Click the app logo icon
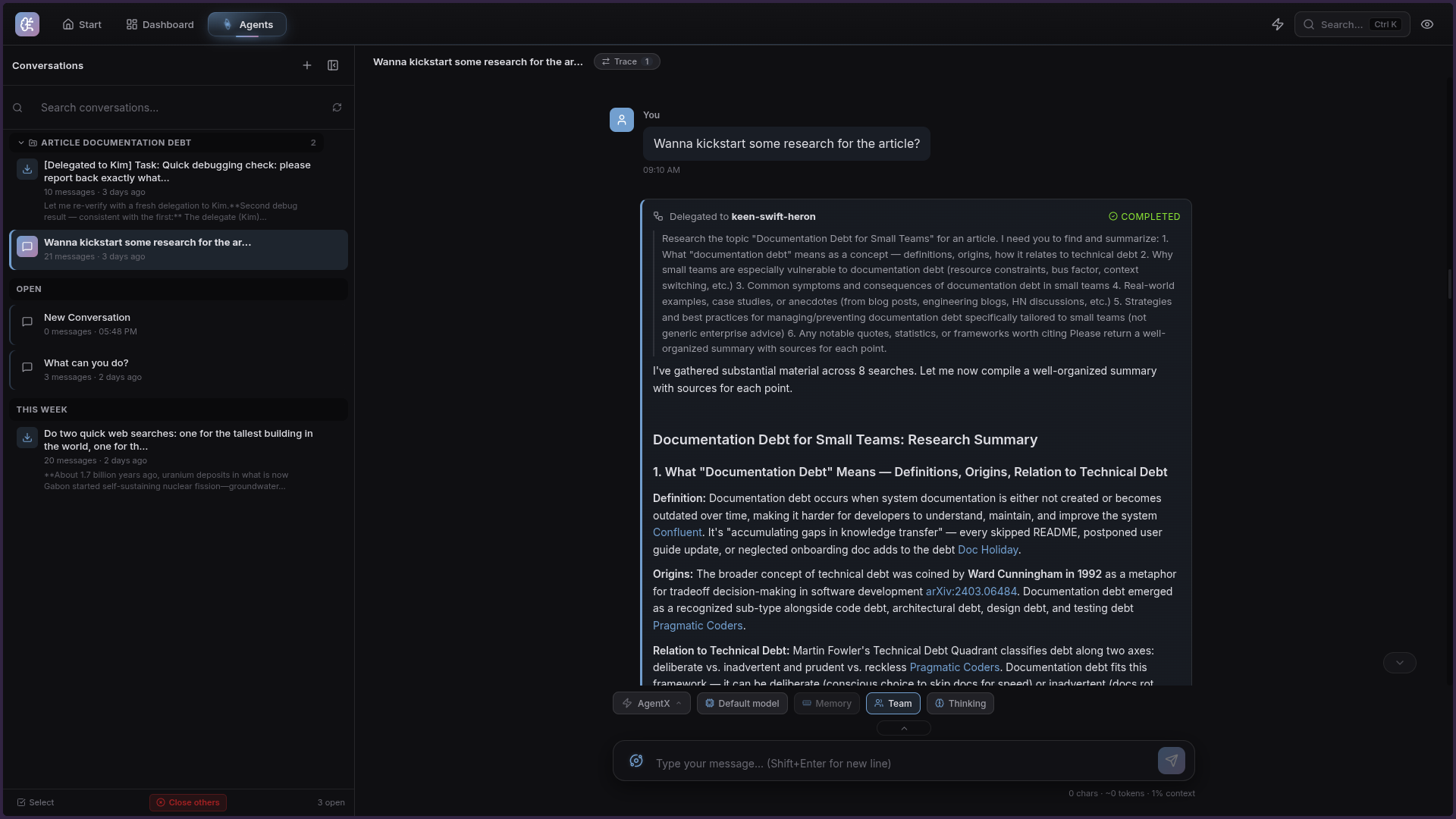1456x819 pixels. 27,24
